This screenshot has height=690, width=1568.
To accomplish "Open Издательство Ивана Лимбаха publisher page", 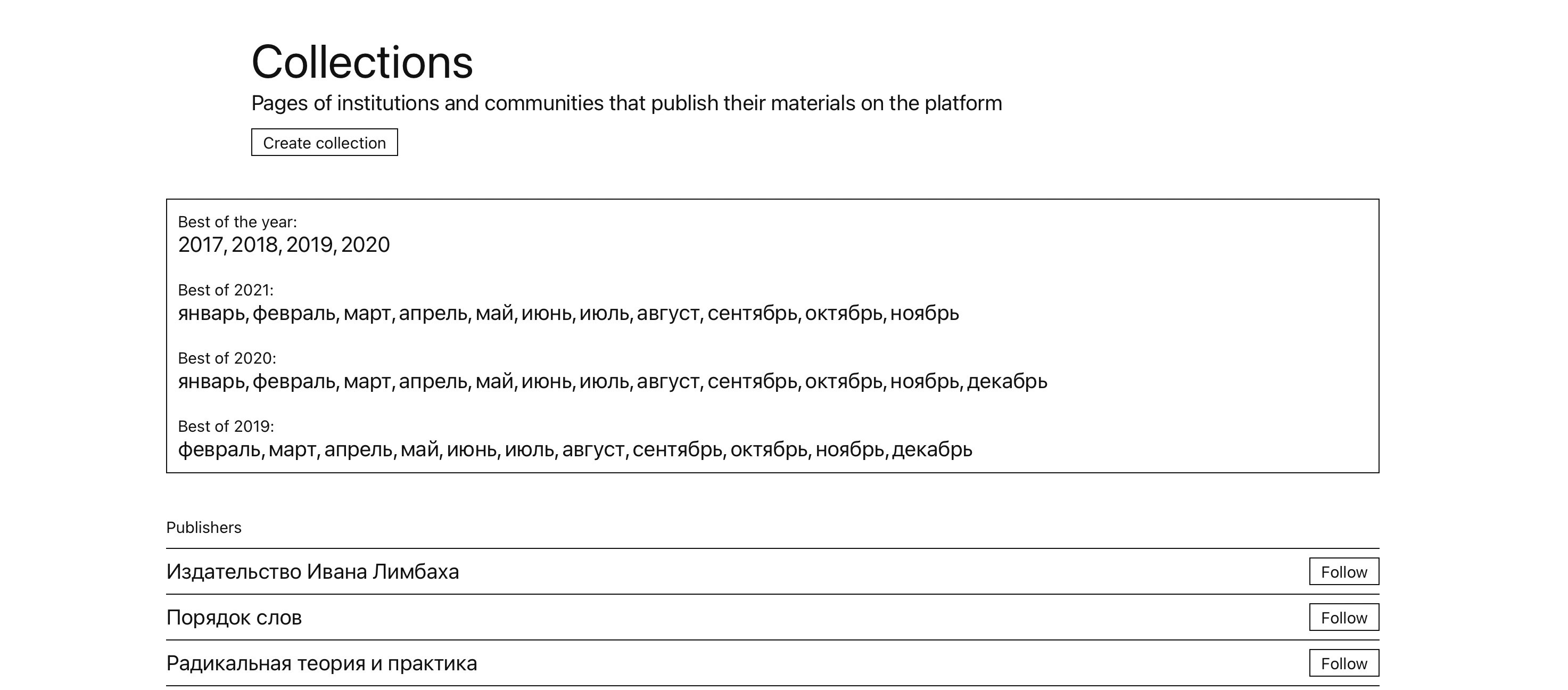I will pos(312,571).
